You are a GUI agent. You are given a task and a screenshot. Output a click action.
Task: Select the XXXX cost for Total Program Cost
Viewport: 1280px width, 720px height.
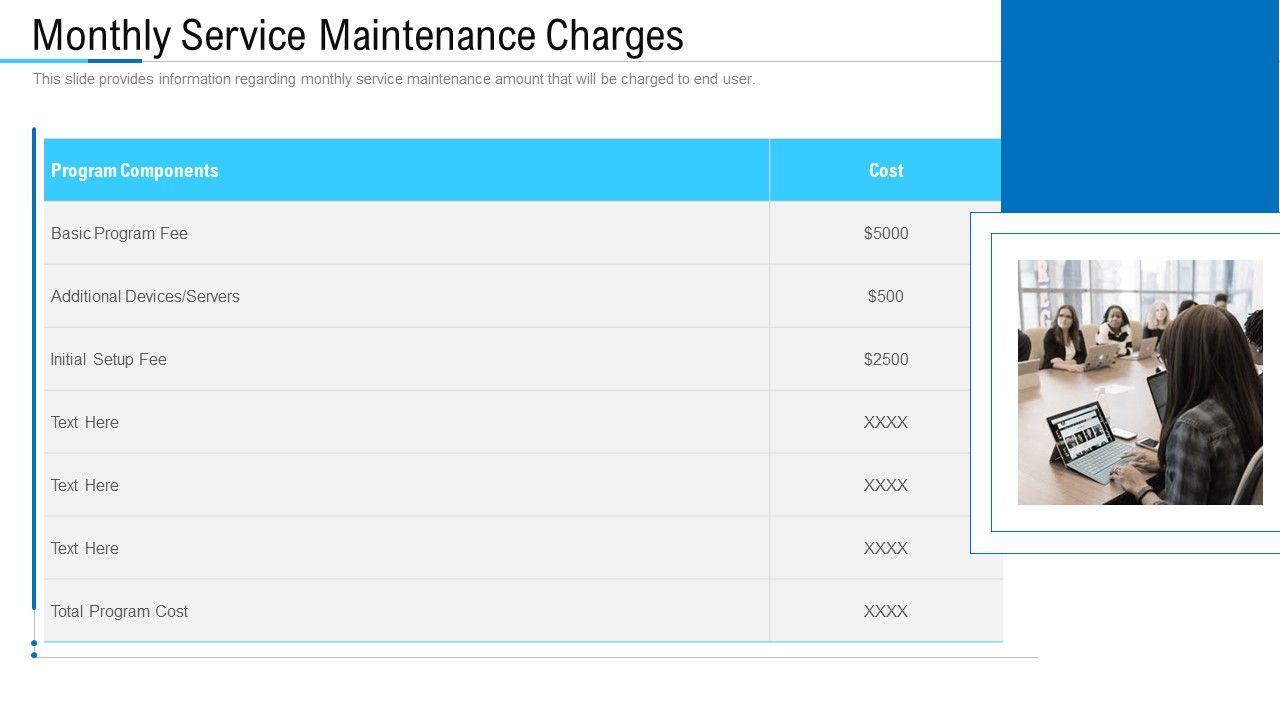coord(886,612)
